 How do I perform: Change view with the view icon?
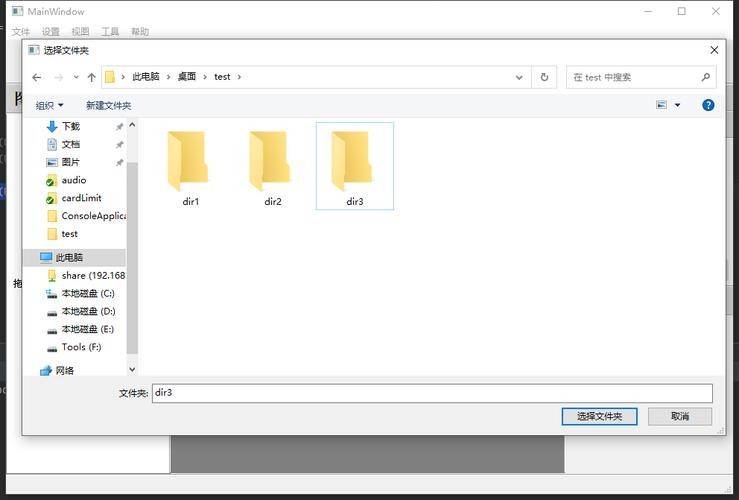click(661, 105)
